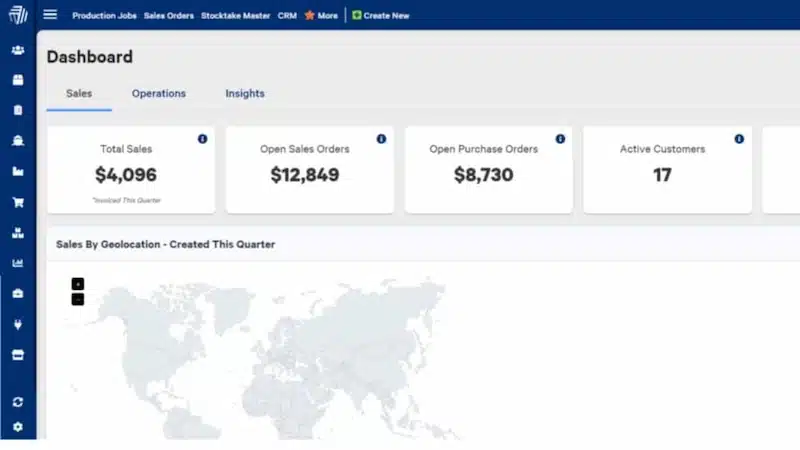Click the refresh sync icon in sidebar
Screen dimensions: 800x450
18,402
